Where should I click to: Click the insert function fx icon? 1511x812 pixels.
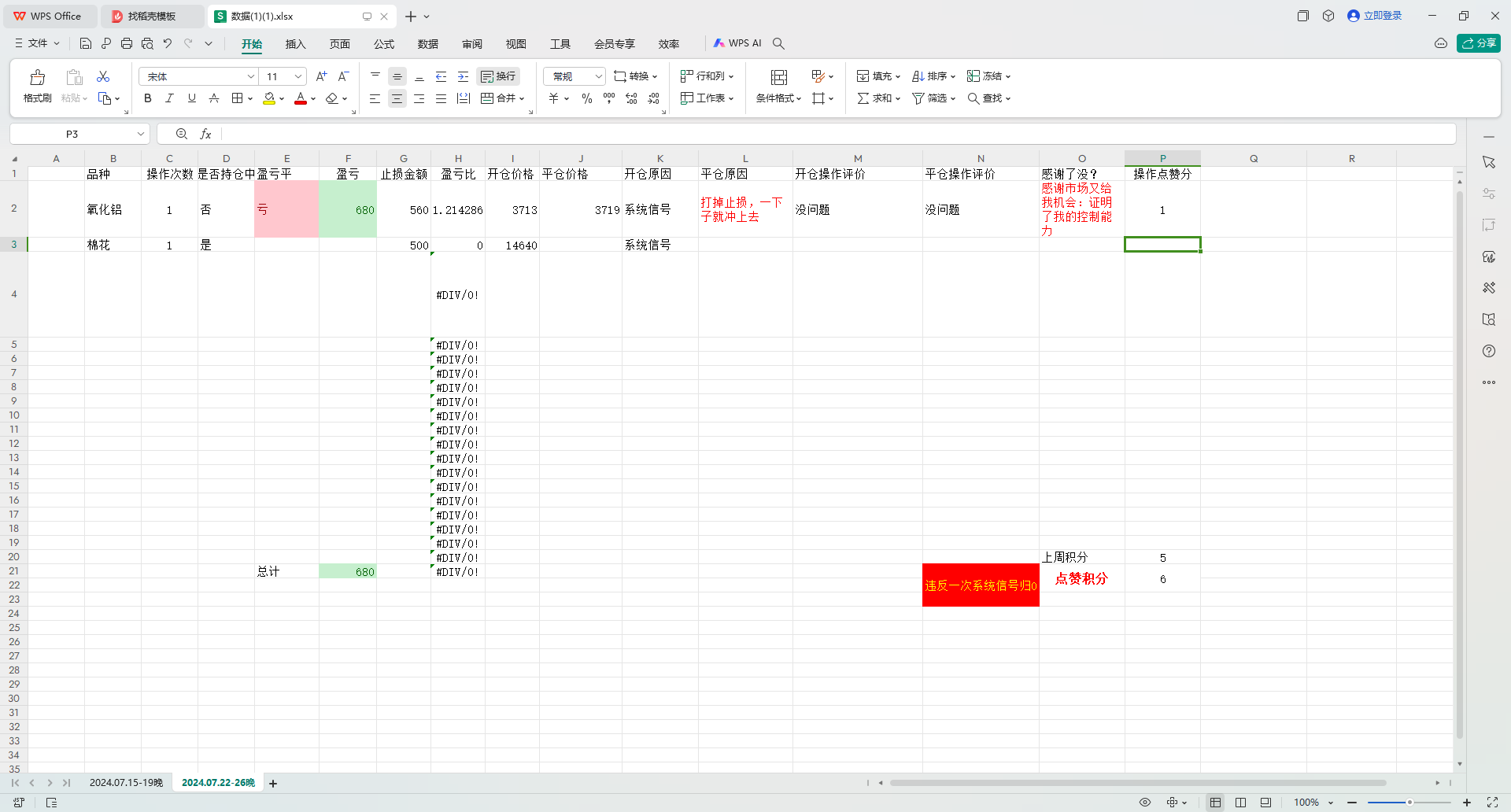(205, 134)
